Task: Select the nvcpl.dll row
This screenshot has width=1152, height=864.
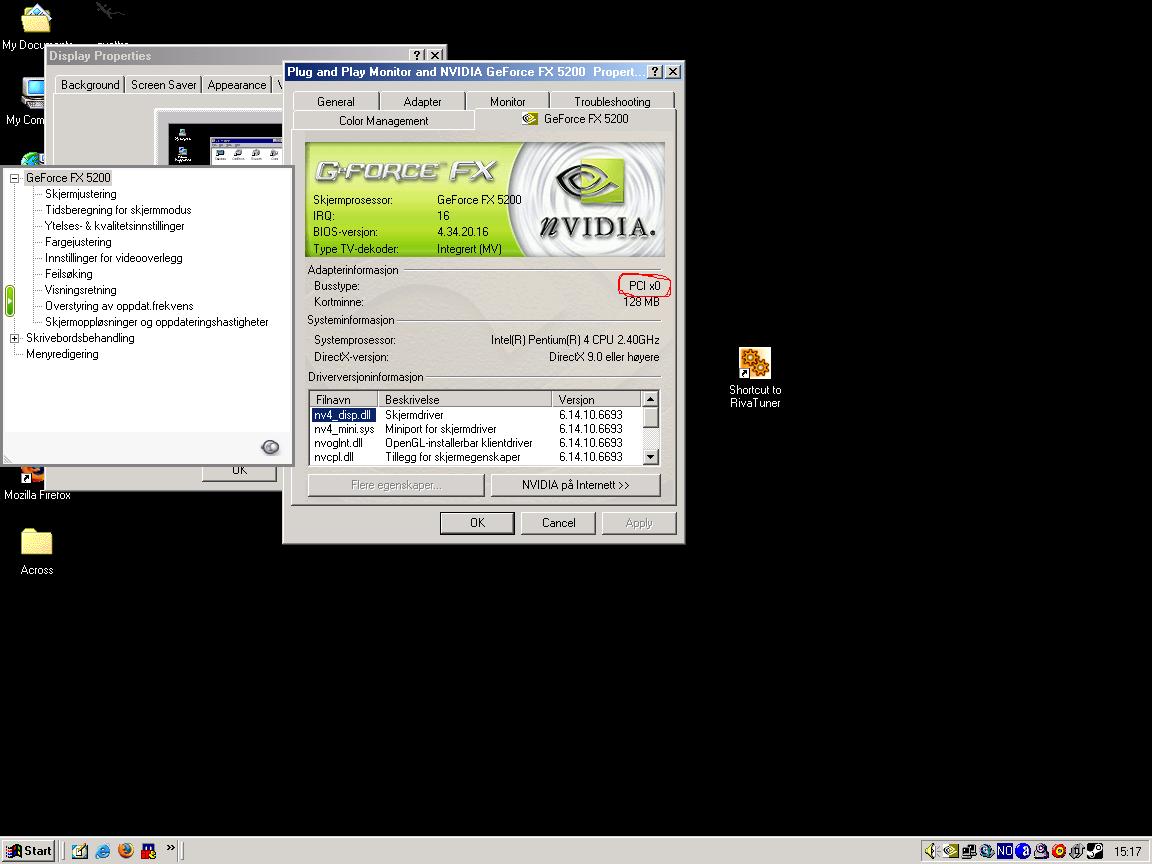Action: pyautogui.click(x=476, y=457)
